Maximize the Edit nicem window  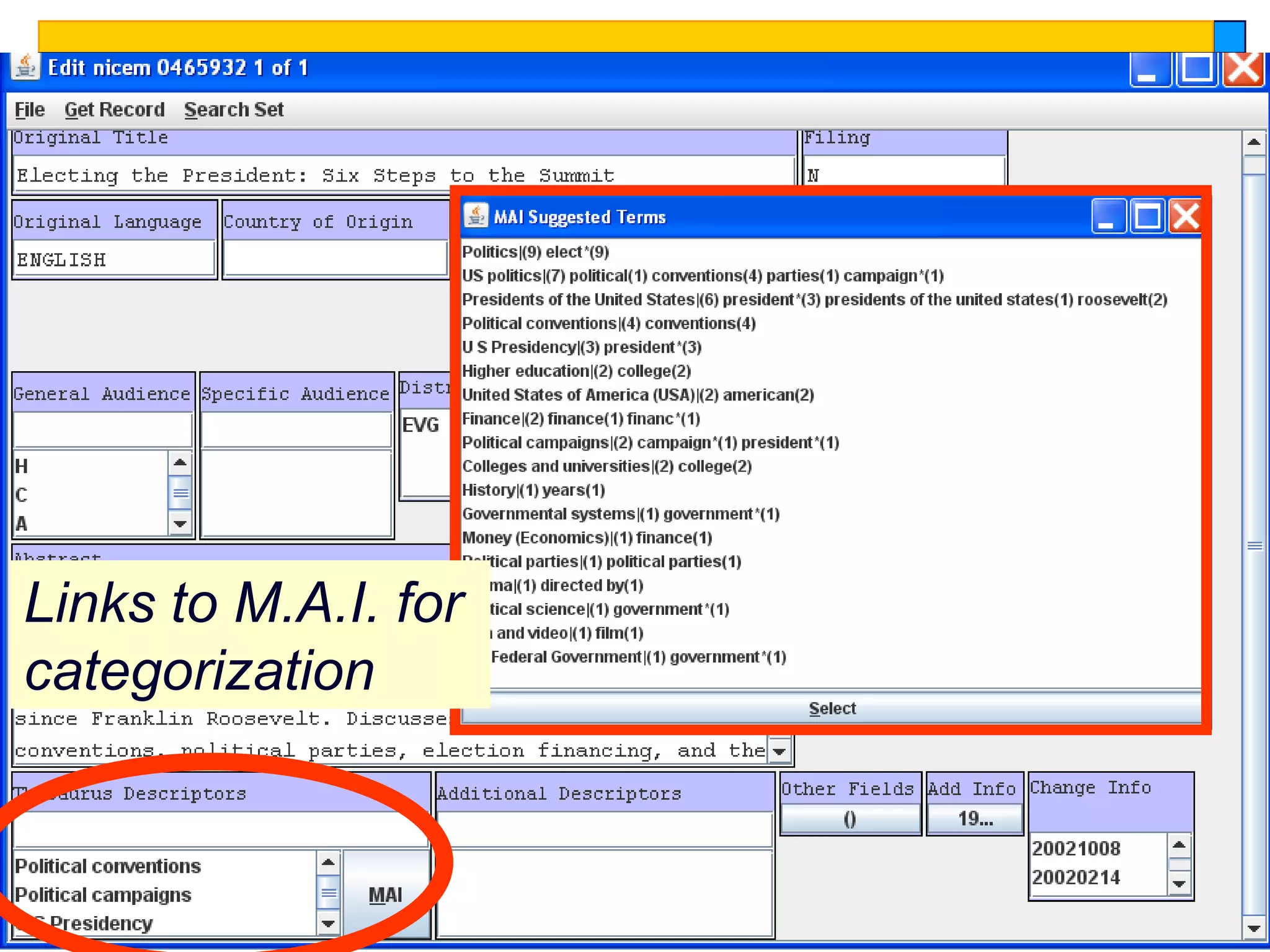pyautogui.click(x=1197, y=69)
